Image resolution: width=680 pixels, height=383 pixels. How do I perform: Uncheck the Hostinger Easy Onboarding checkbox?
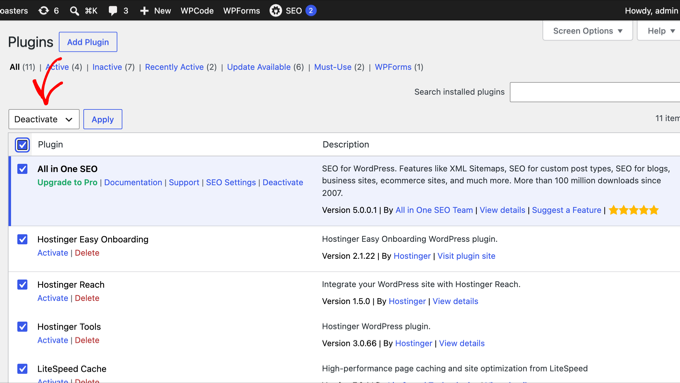click(x=22, y=239)
